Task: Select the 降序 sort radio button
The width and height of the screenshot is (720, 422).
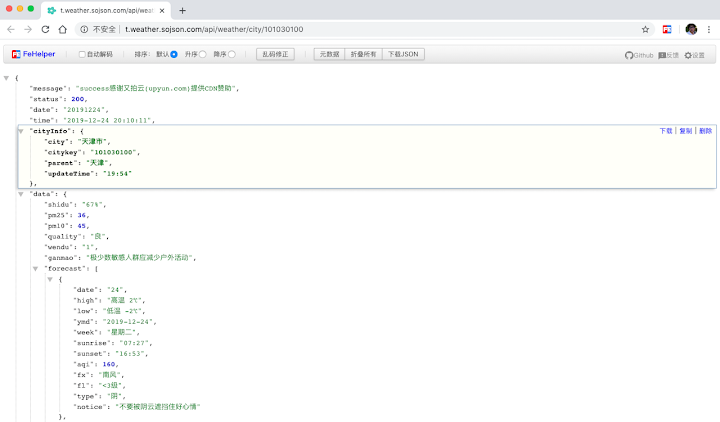Action: [232, 54]
